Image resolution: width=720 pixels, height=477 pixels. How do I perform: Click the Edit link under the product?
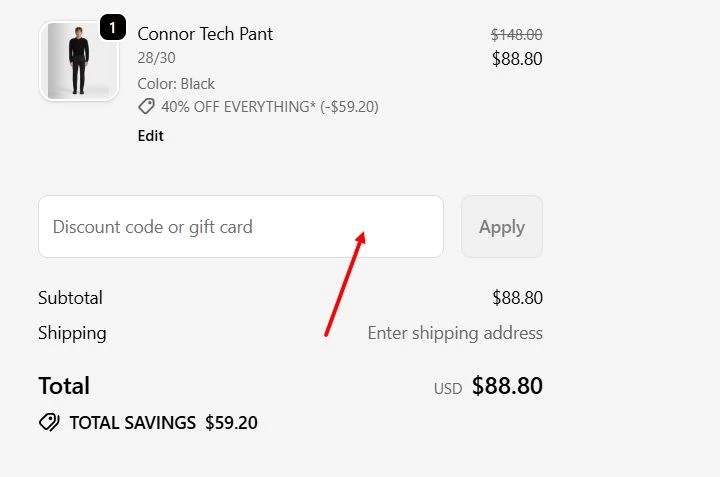[x=151, y=136]
